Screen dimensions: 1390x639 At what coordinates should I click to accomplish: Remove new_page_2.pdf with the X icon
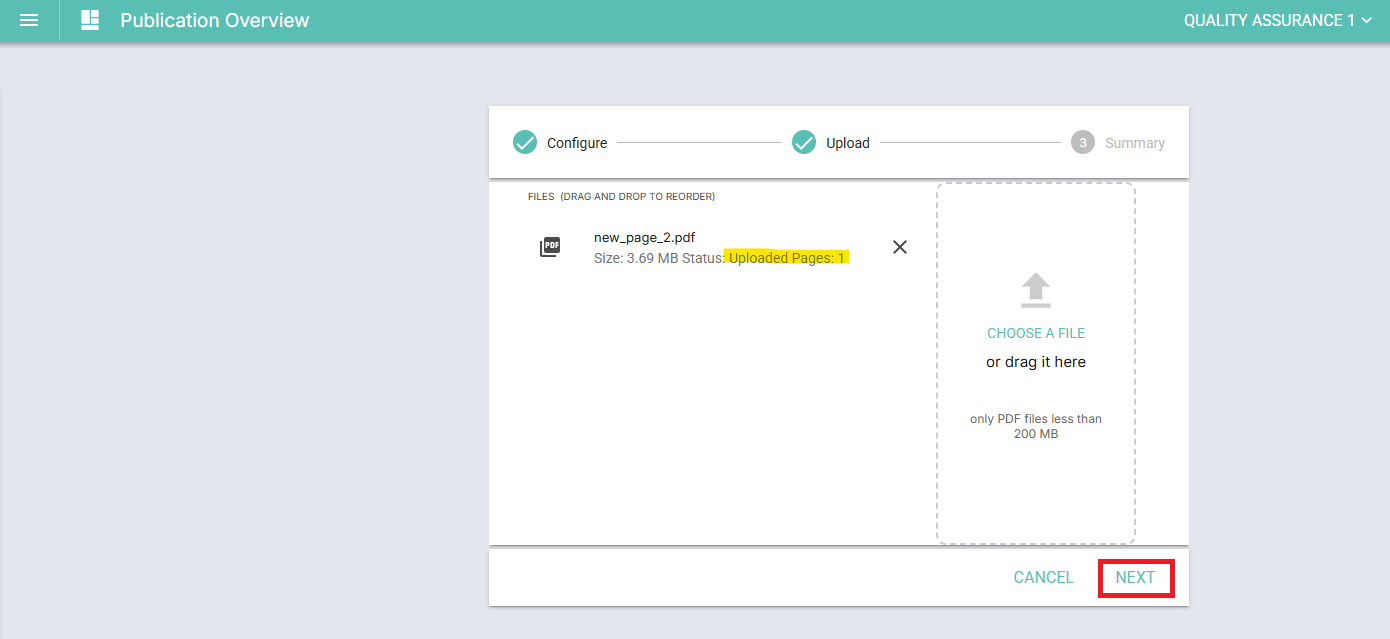click(900, 247)
